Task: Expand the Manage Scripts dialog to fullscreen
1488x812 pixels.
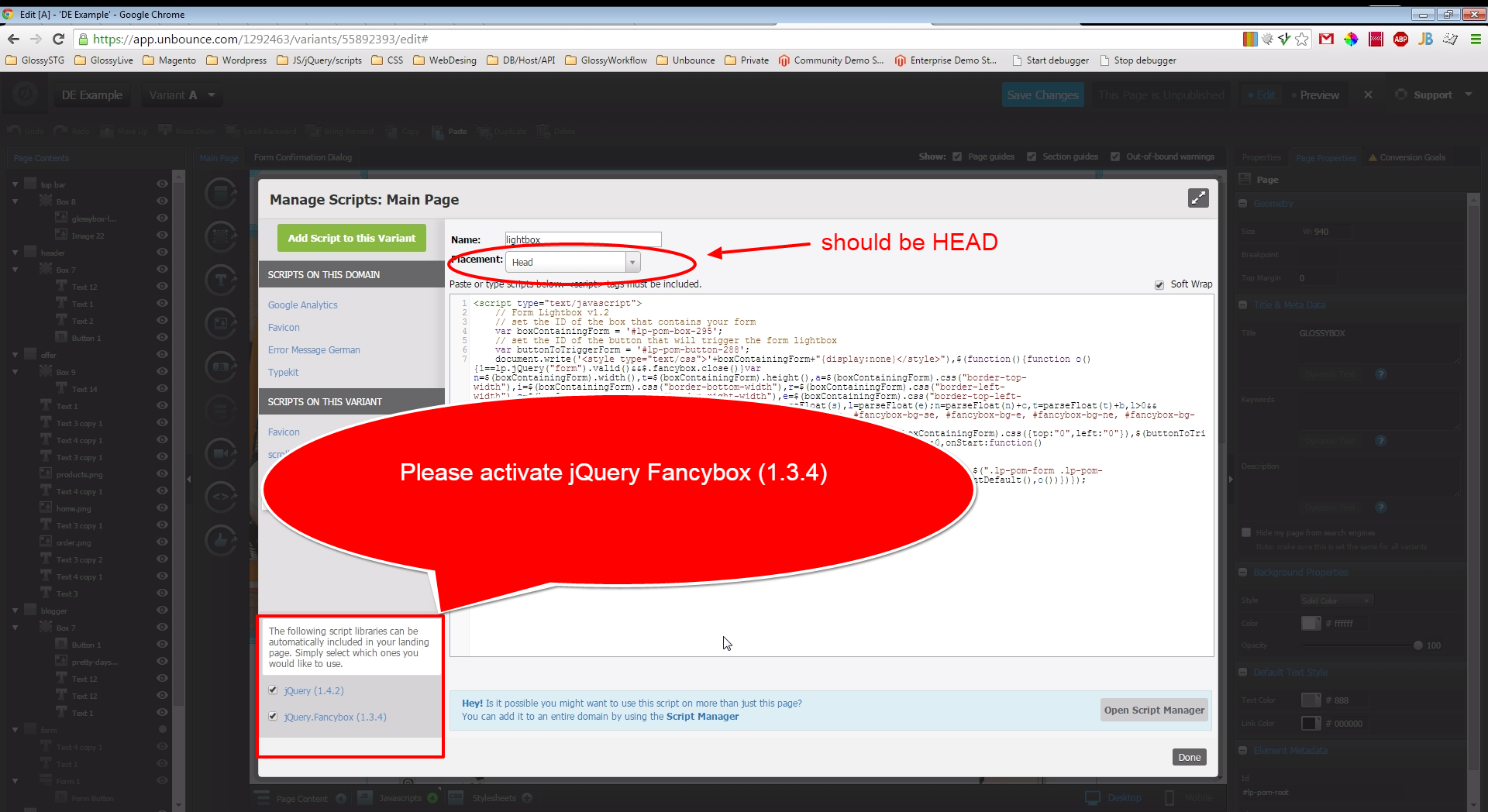Action: tap(1198, 198)
